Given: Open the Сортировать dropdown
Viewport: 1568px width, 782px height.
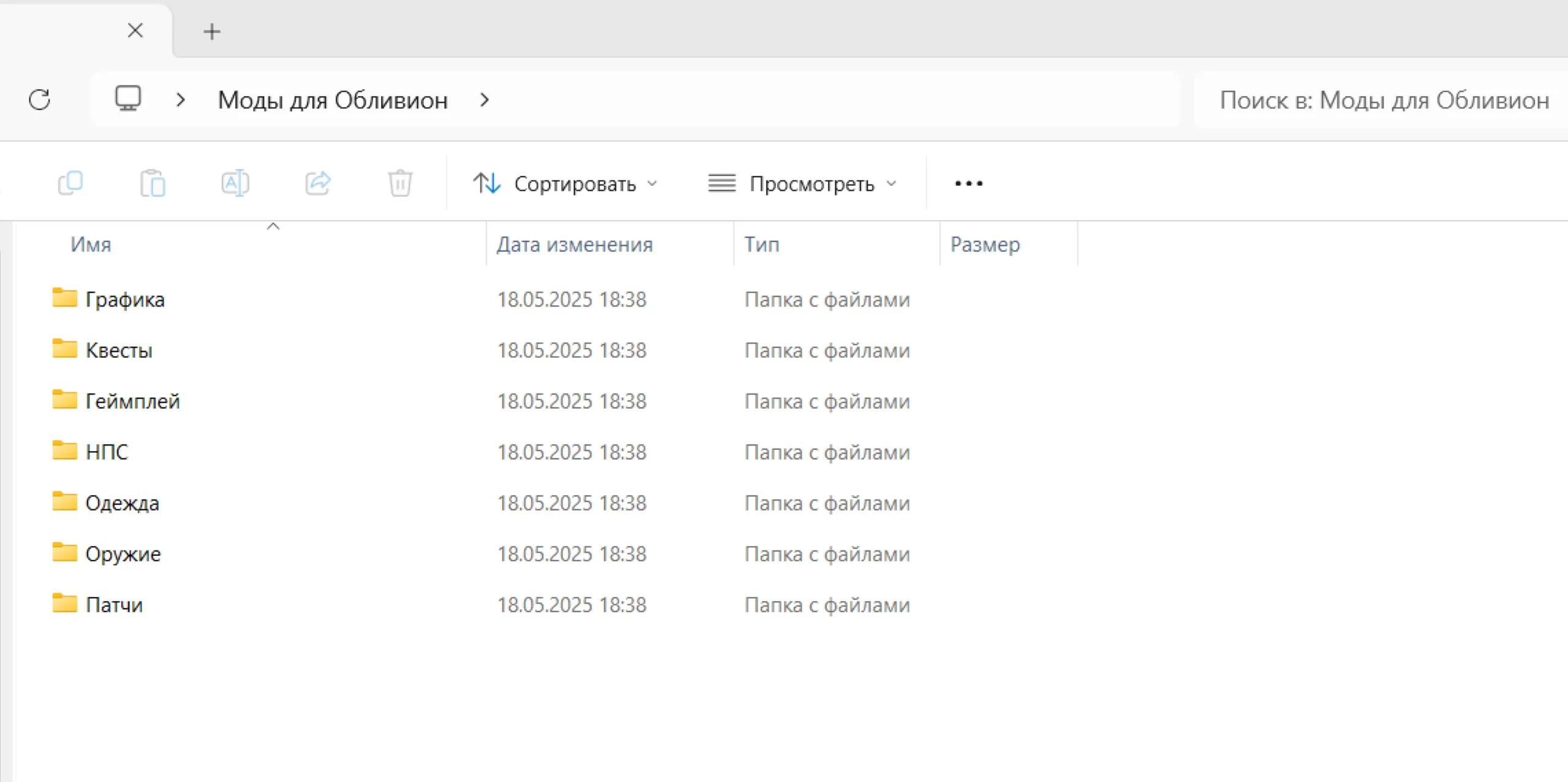Looking at the screenshot, I should click(565, 183).
